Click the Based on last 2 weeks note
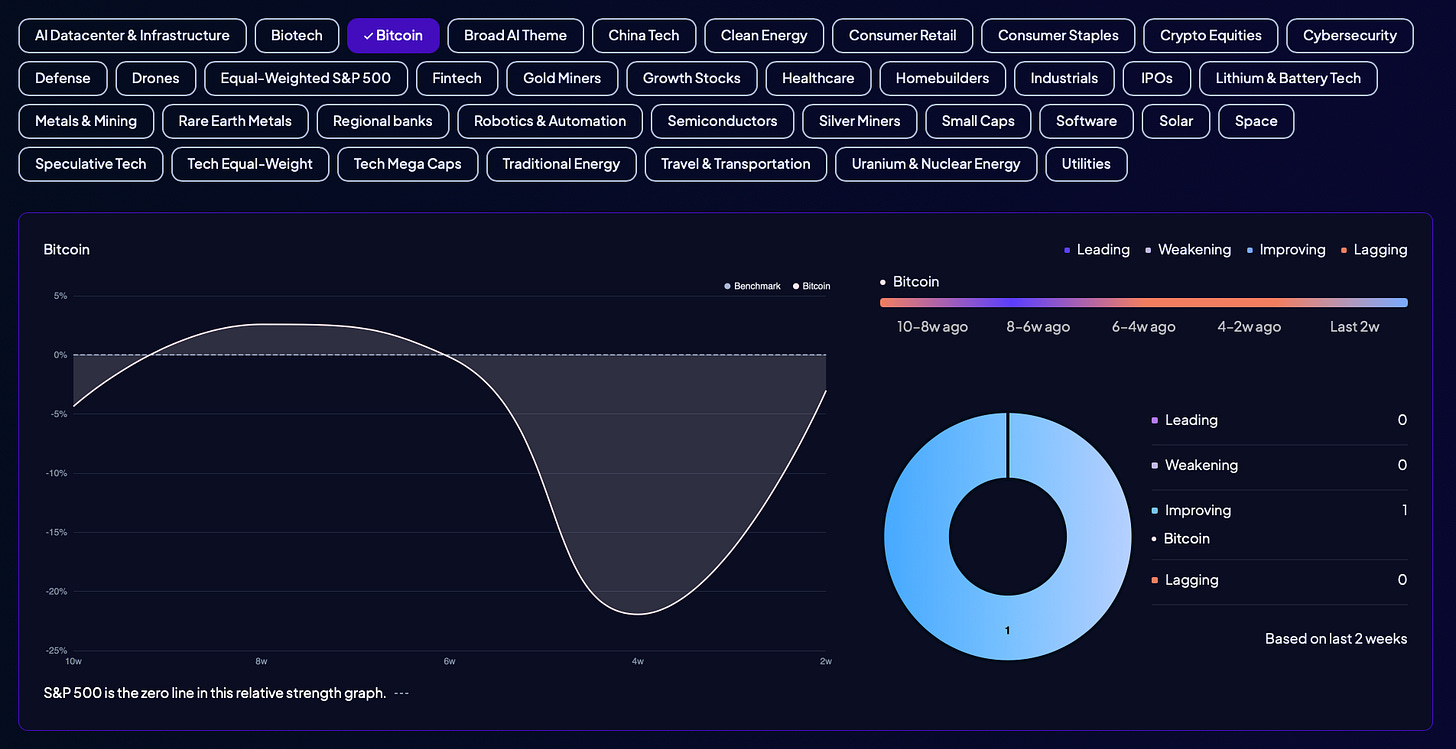The image size is (1456, 749). tap(1336, 638)
